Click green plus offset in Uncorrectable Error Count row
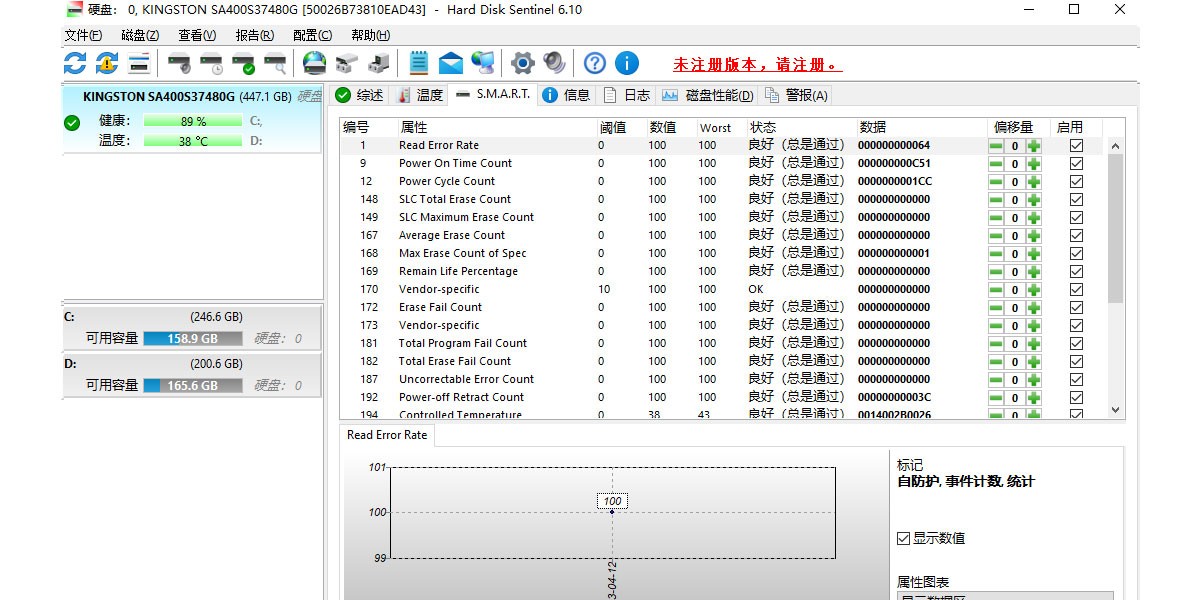The height and width of the screenshot is (600, 1200). click(1033, 380)
